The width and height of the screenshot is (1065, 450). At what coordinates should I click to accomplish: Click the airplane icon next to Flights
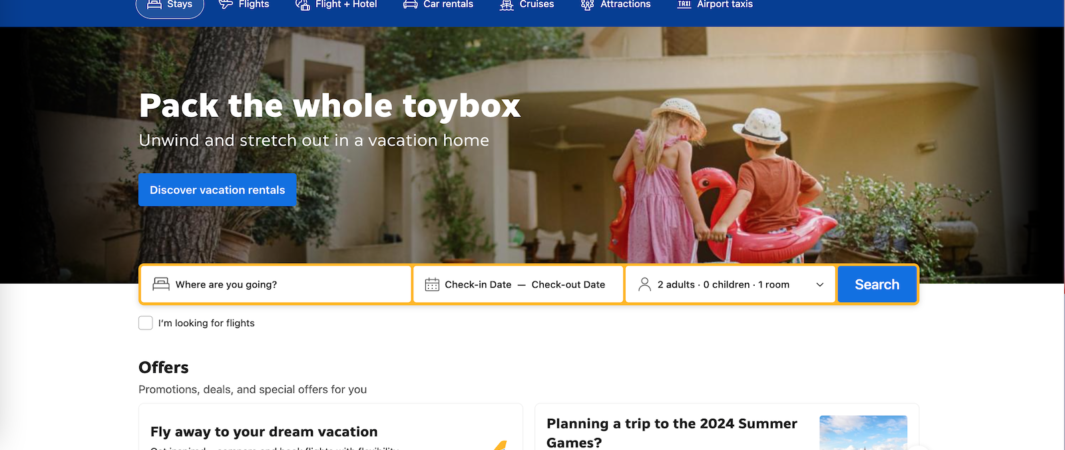[225, 4]
